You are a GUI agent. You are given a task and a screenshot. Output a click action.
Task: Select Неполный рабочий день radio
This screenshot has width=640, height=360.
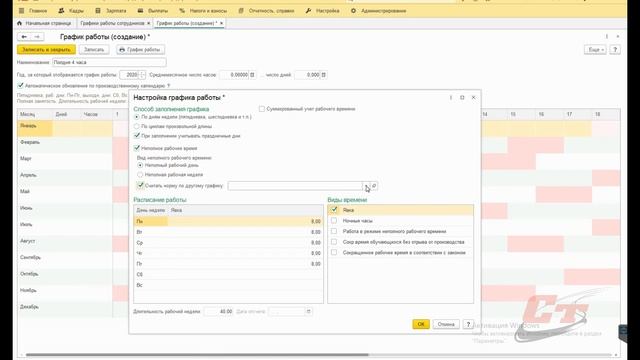point(140,165)
